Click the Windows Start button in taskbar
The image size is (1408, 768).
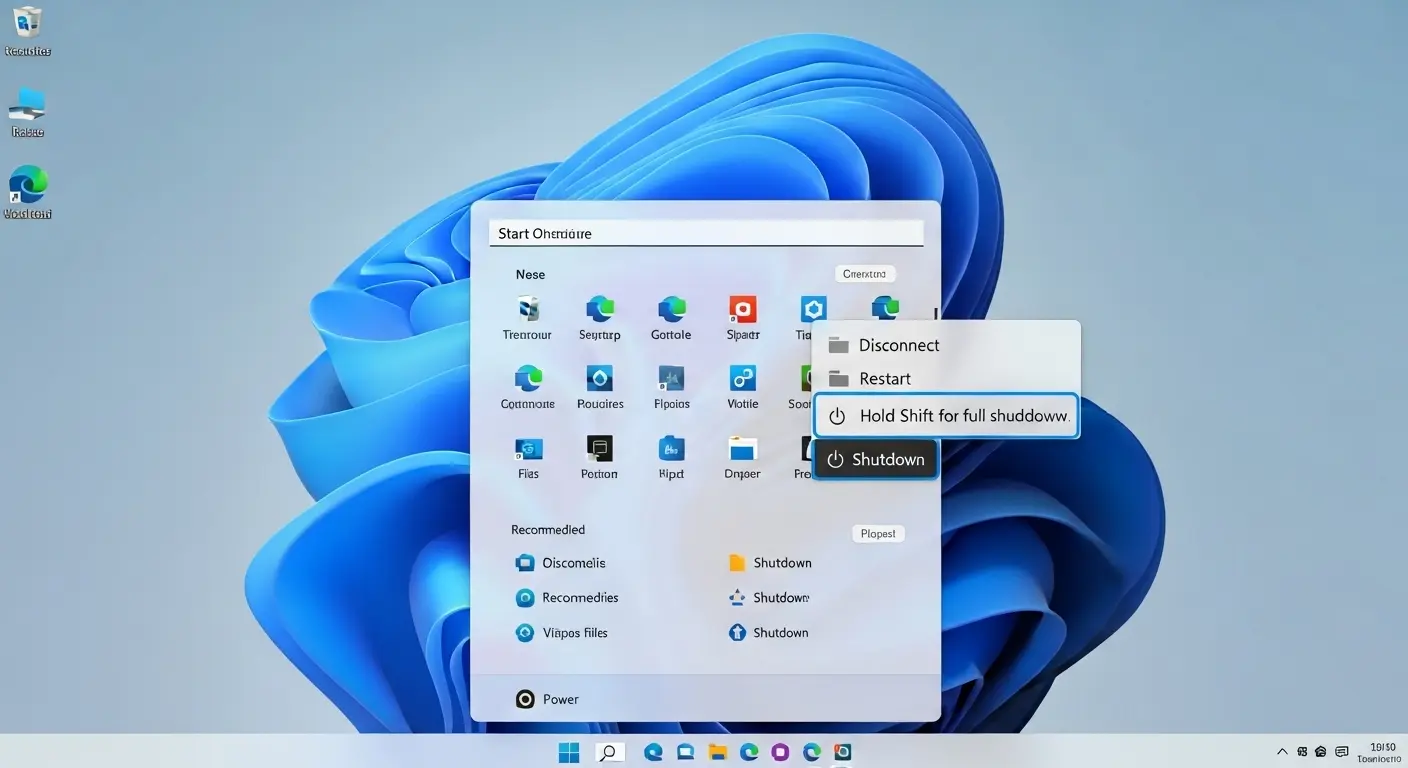(569, 752)
